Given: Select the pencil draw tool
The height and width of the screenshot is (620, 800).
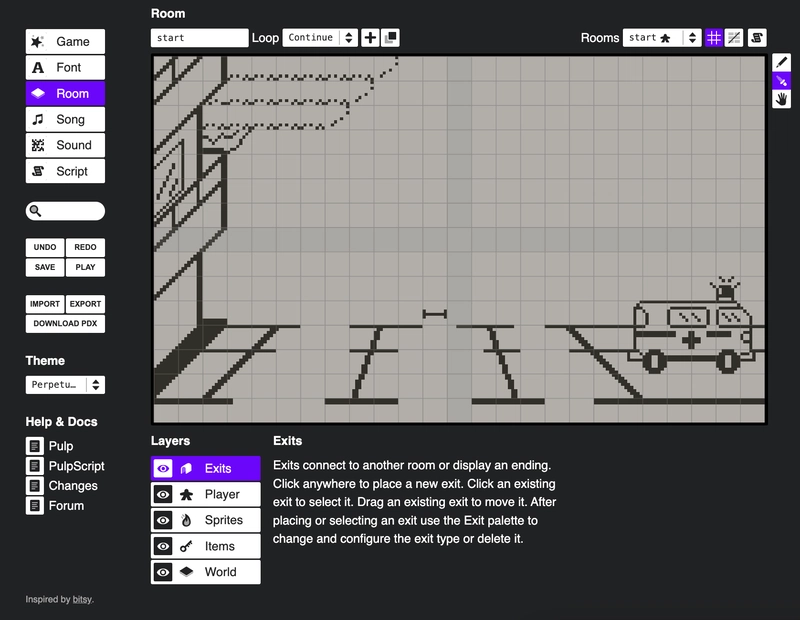Looking at the screenshot, I should 781,62.
